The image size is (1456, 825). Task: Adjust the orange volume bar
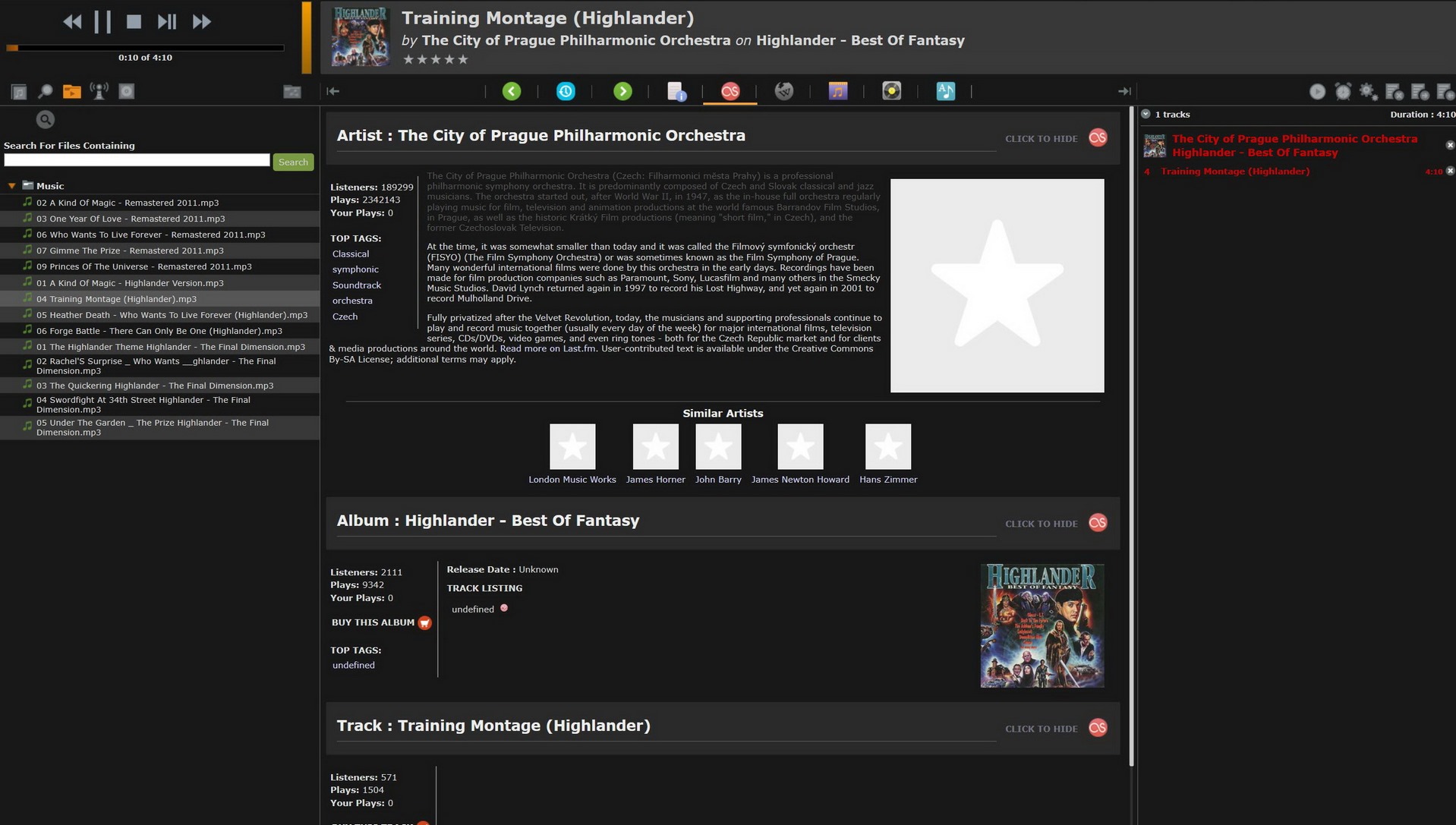(307, 37)
